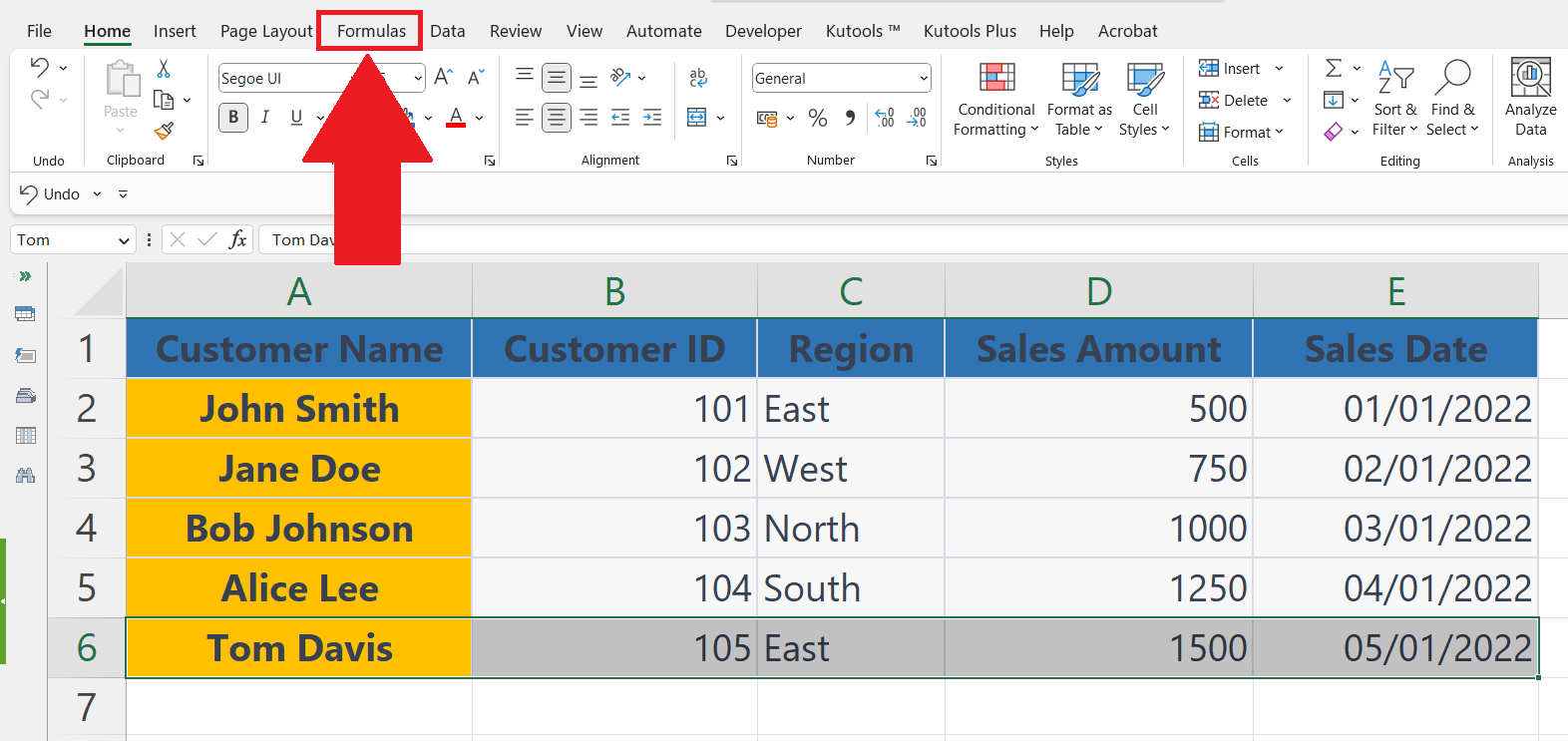This screenshot has width=1568, height=741.
Task: Toggle Bold formatting
Action: tap(233, 117)
